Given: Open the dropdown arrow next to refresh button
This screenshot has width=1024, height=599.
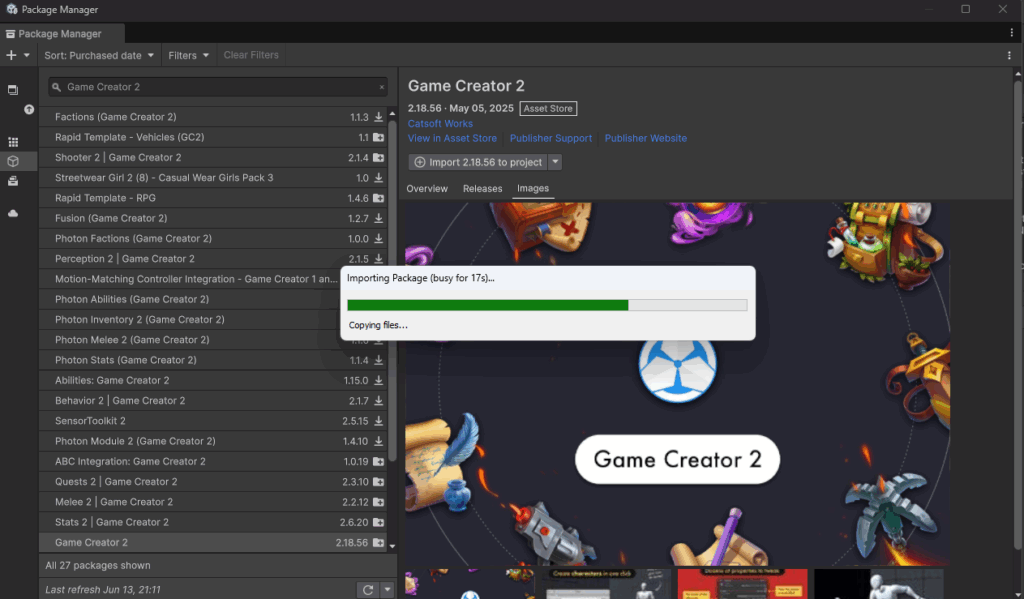Looking at the screenshot, I should click(x=387, y=590).
